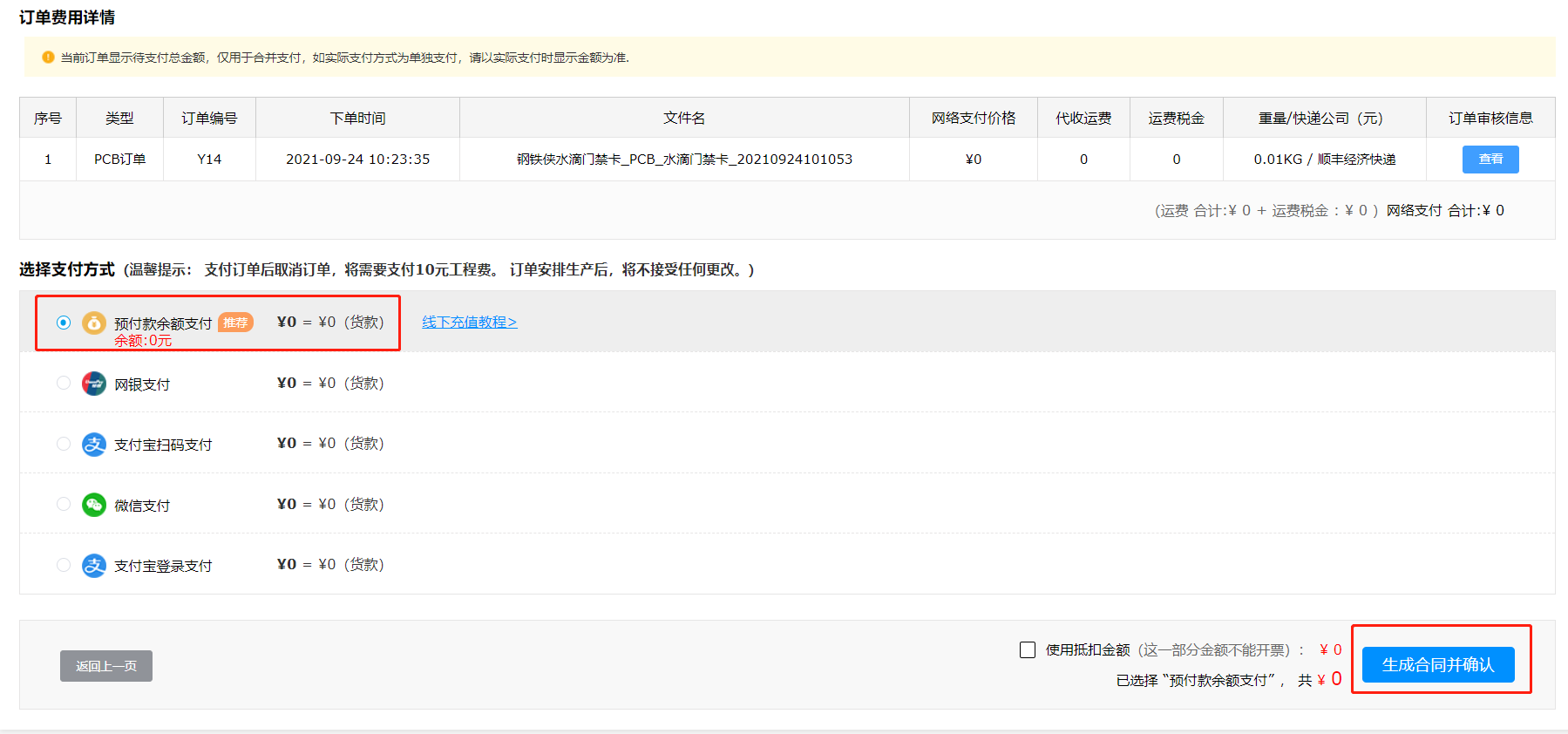The image size is (1568, 734).
Task: Click the 网银支付 label
Action: (x=142, y=384)
